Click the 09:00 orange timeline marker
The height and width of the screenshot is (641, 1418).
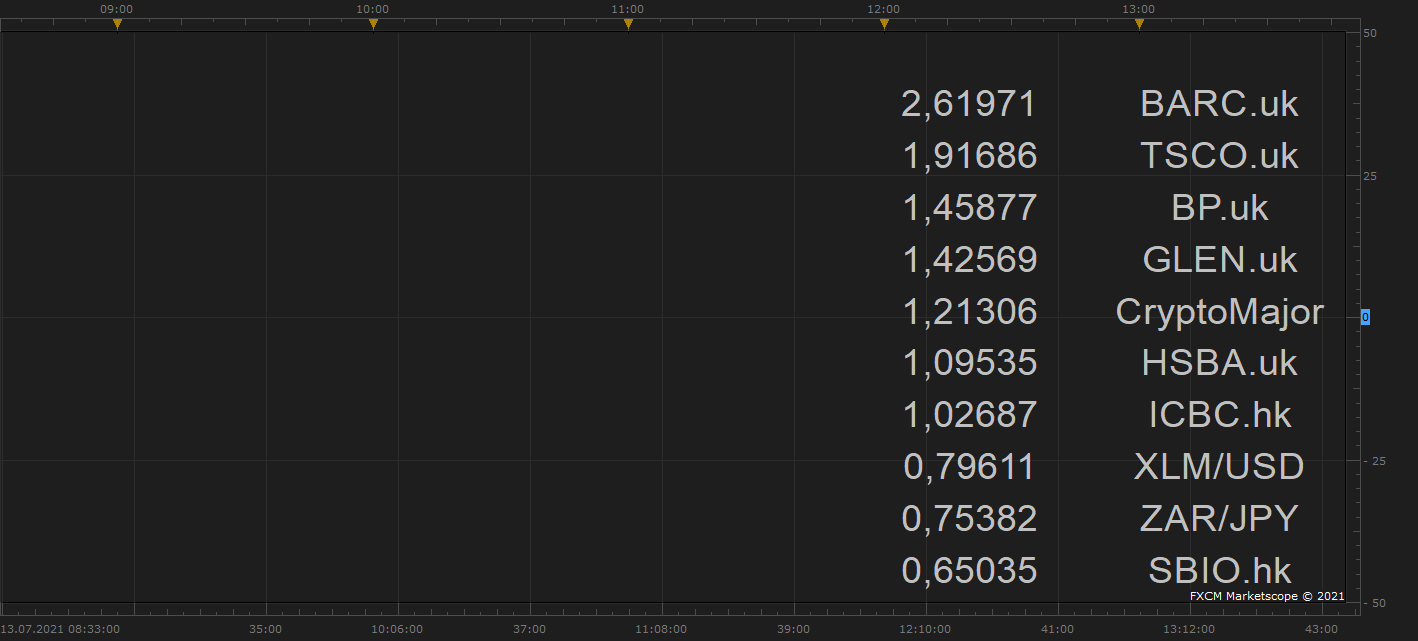[117, 24]
